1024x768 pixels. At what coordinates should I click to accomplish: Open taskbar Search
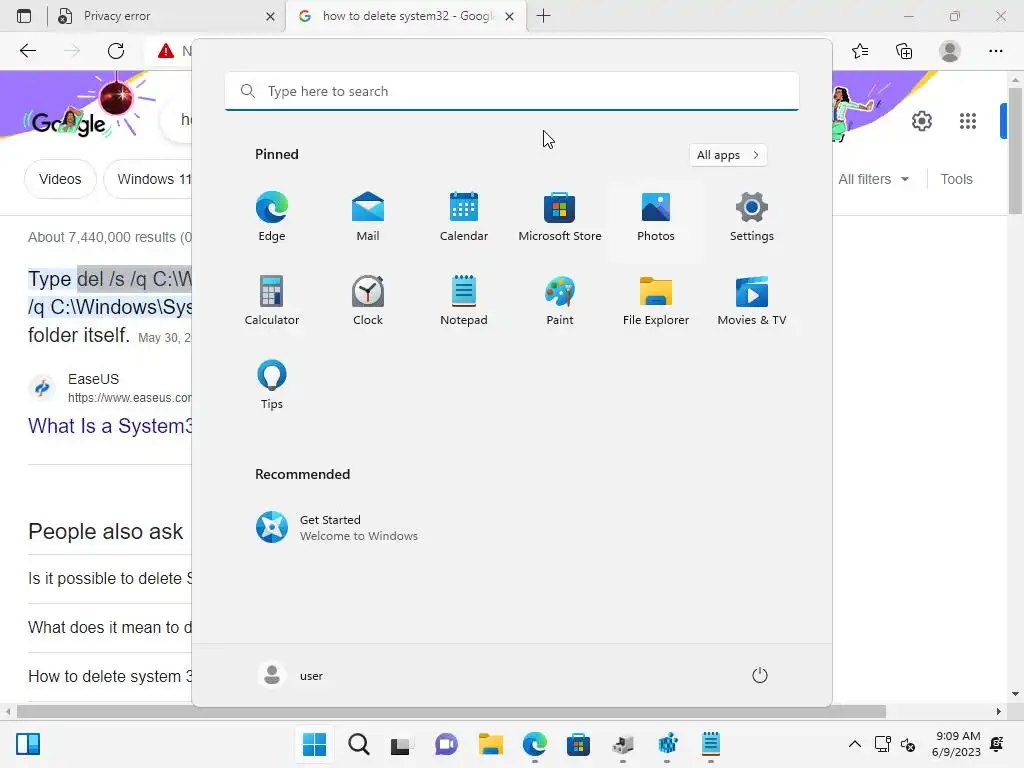(359, 744)
